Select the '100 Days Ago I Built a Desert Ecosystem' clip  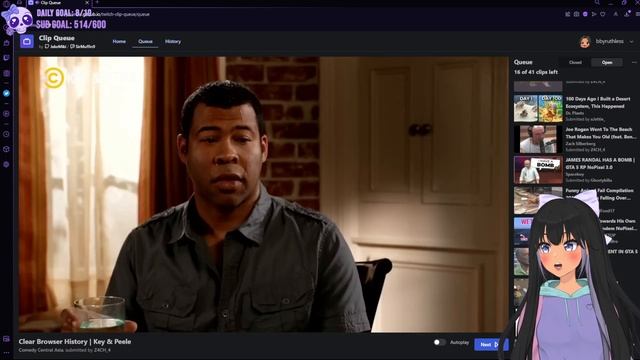575,109
